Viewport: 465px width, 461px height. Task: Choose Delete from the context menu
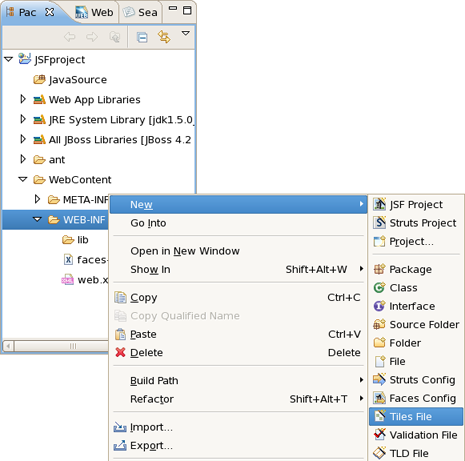point(238,352)
